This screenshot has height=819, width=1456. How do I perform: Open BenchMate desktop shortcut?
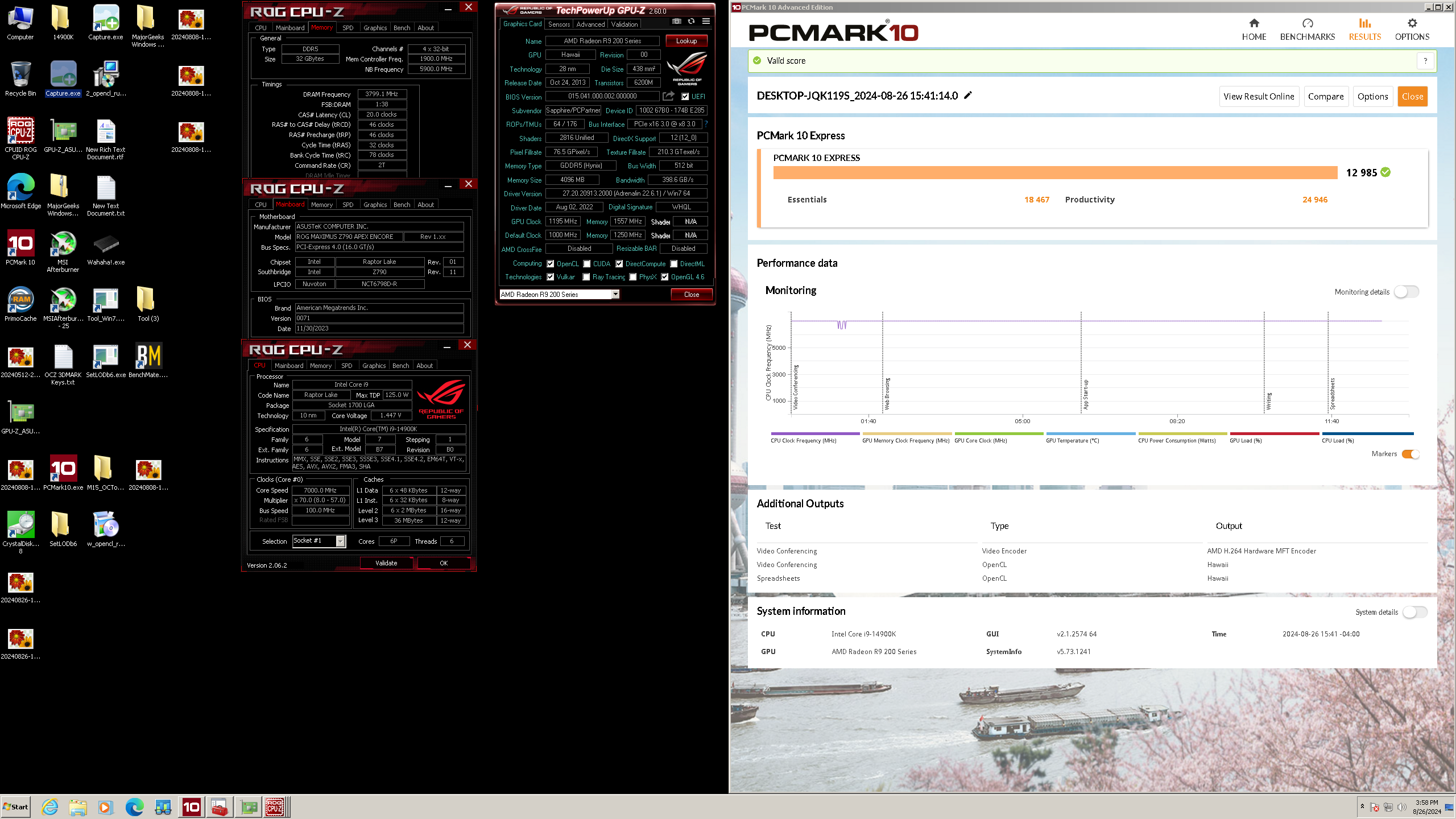tap(148, 360)
